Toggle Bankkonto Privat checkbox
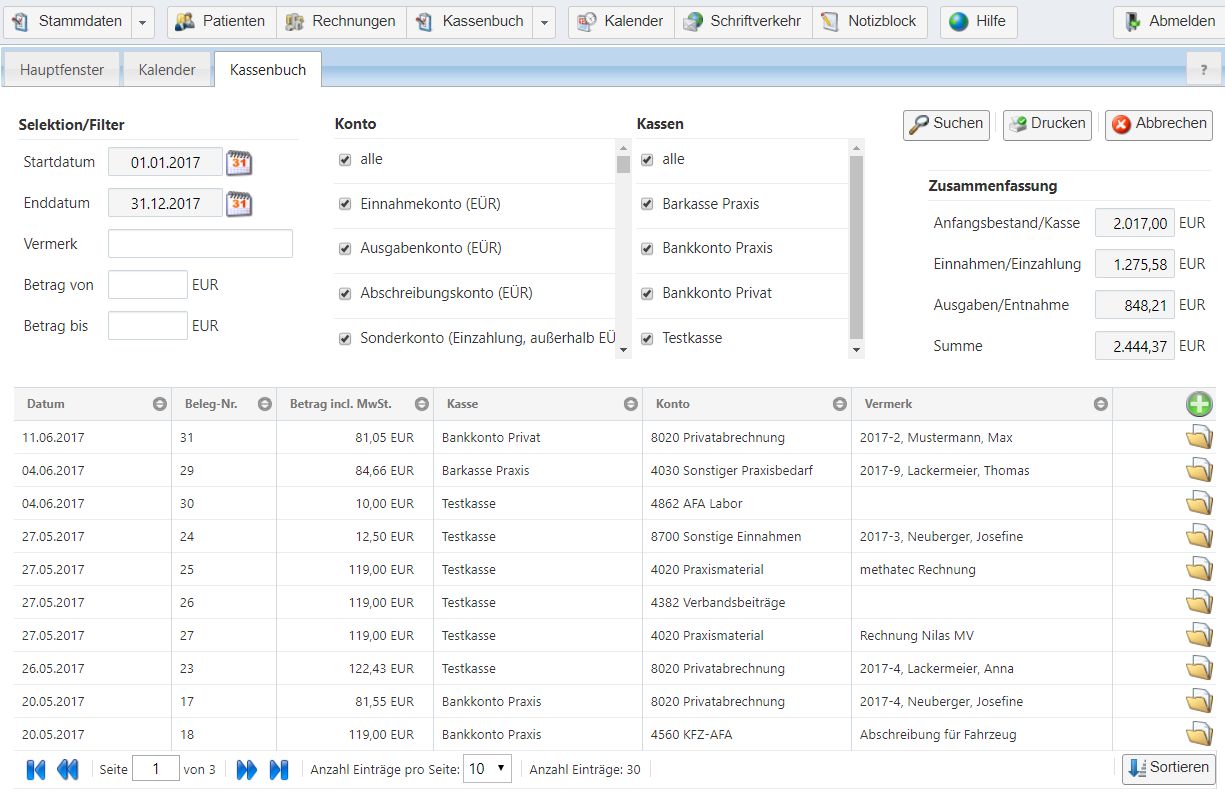The width and height of the screenshot is (1225, 794). [647, 294]
